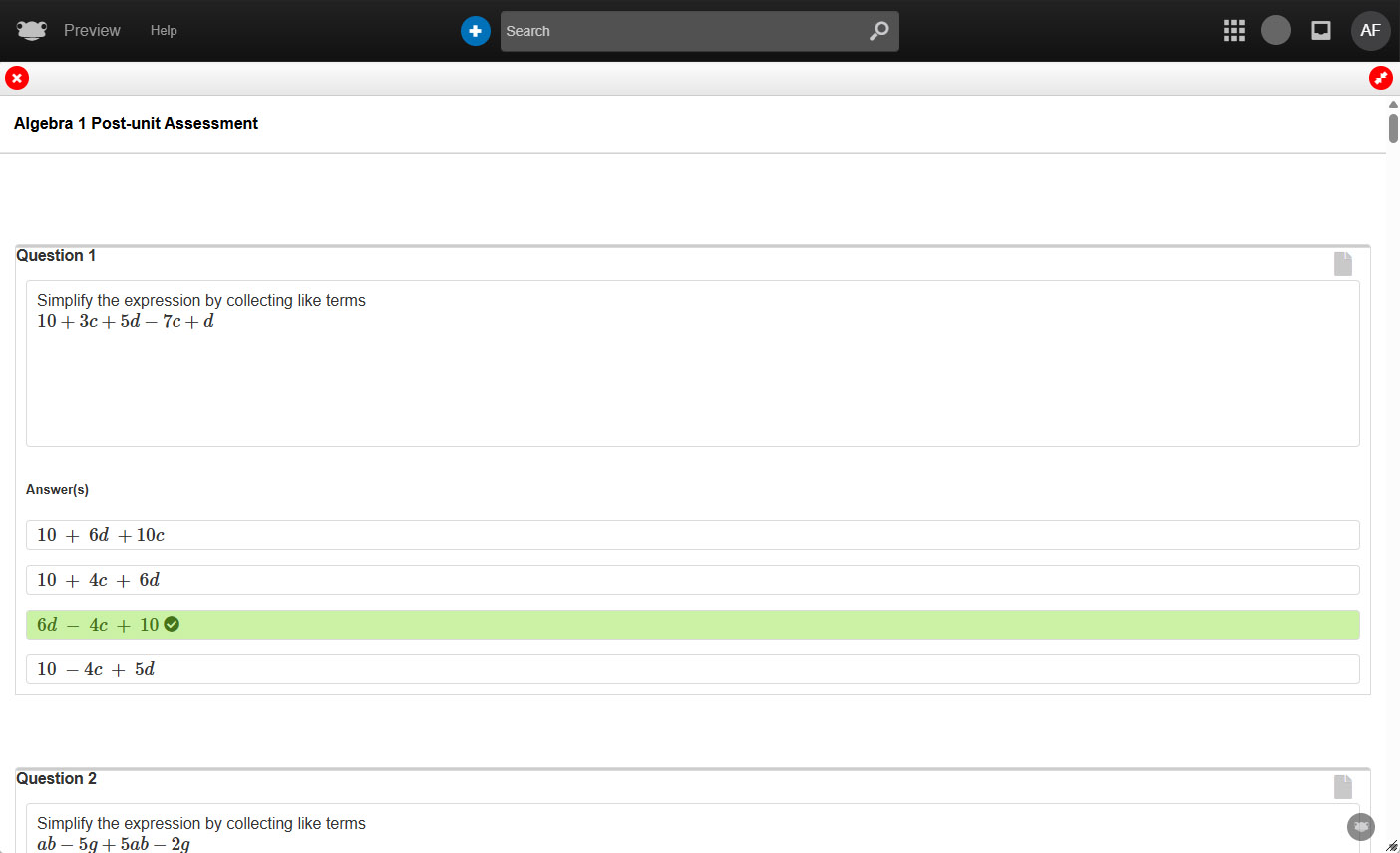Open the Preview menu item
Screen dimensions: 1400x853
pos(92,31)
